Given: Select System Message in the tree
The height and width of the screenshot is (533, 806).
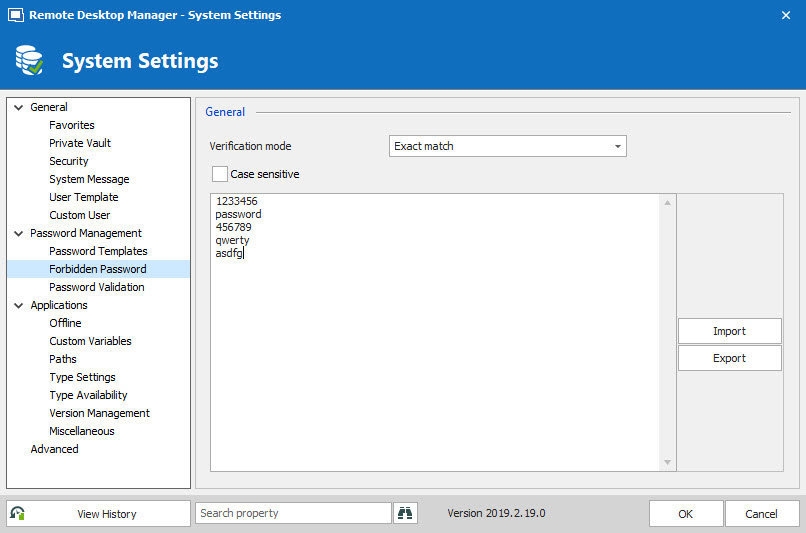Looking at the screenshot, I should [x=89, y=179].
